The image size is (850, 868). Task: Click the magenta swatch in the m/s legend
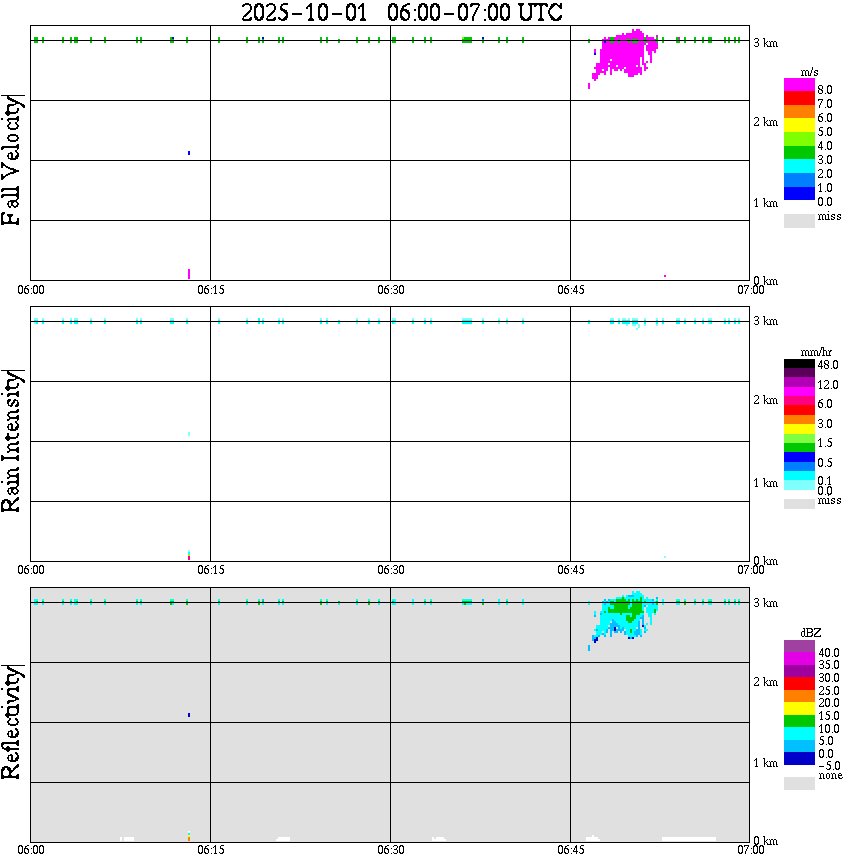click(799, 85)
